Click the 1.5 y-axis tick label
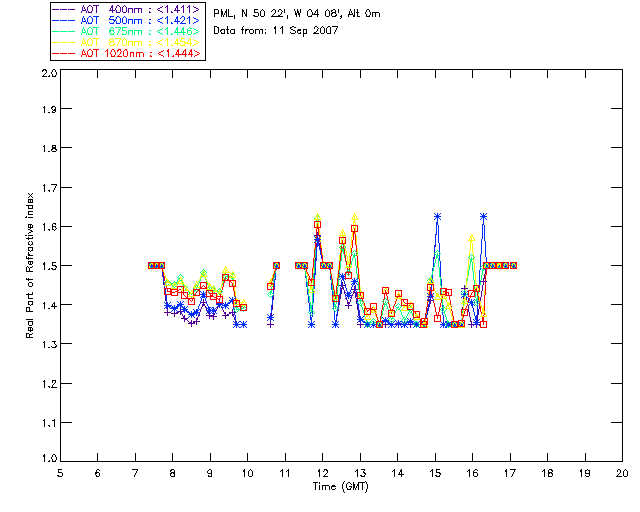This screenshot has width=640, height=512. tap(49, 266)
